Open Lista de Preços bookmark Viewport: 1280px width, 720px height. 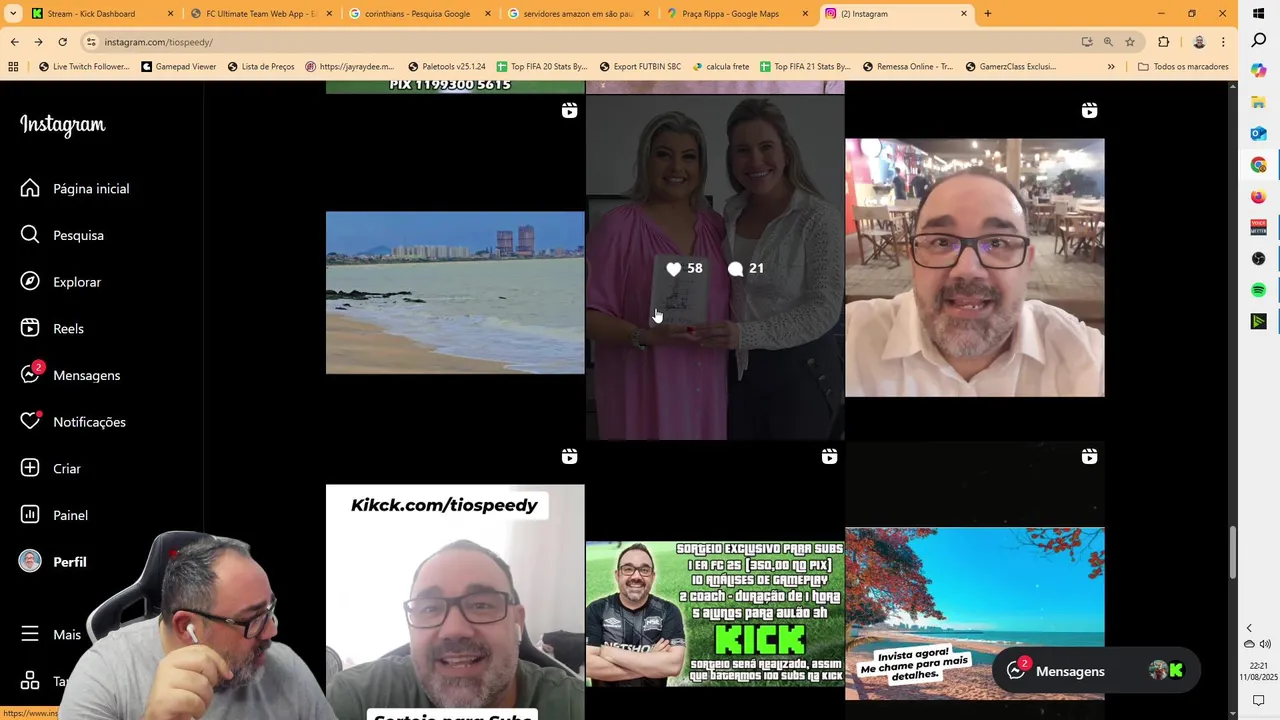tap(261, 67)
